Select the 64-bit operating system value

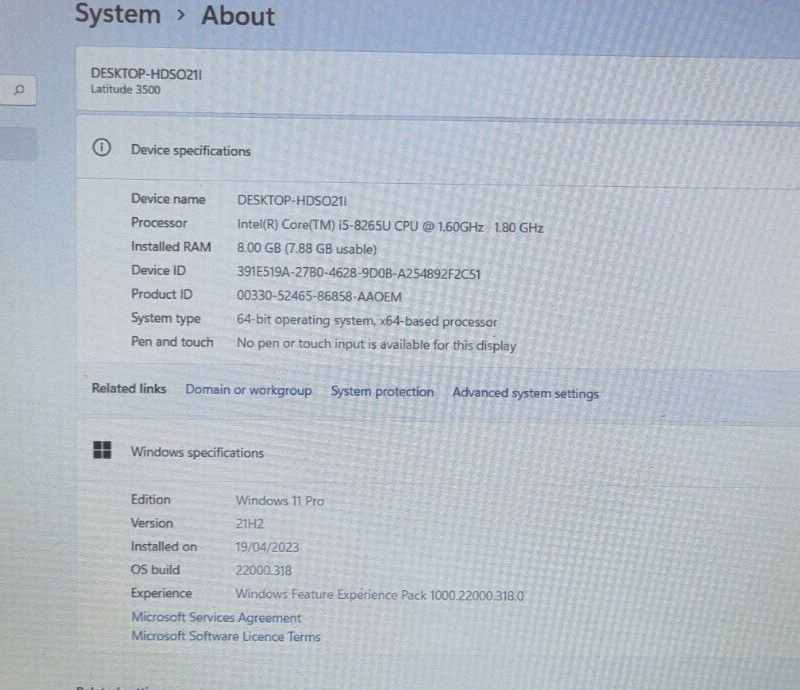(x=366, y=321)
